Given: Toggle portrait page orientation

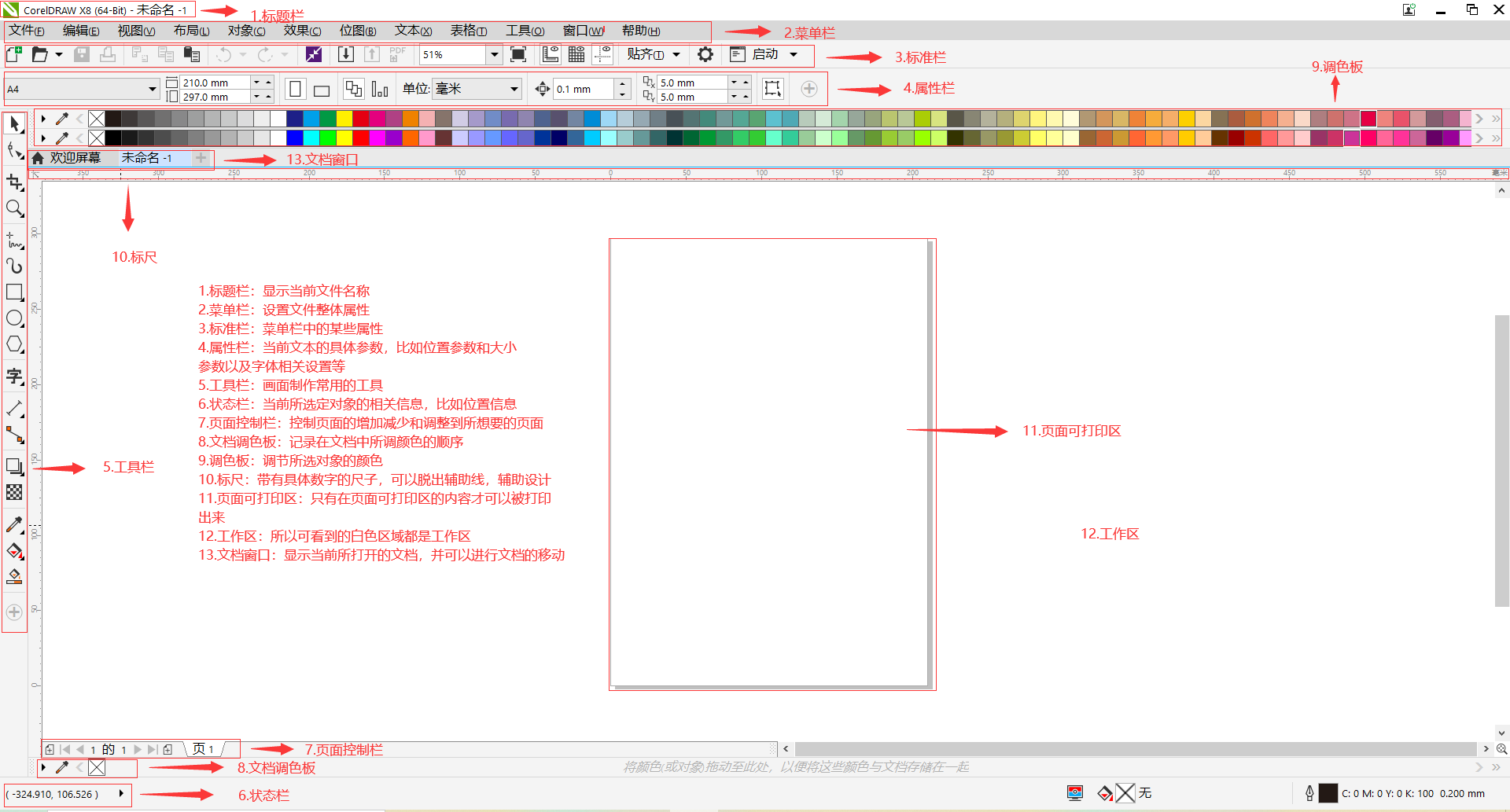Looking at the screenshot, I should (295, 88).
